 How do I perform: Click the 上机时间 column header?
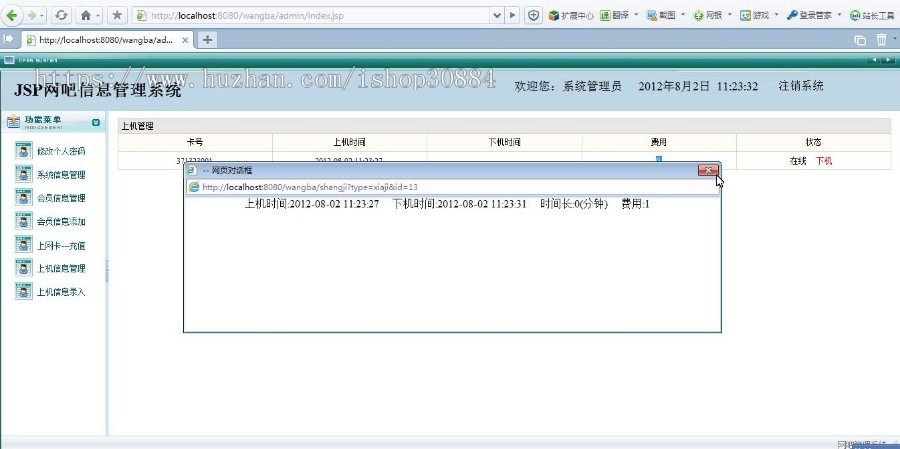pos(349,142)
